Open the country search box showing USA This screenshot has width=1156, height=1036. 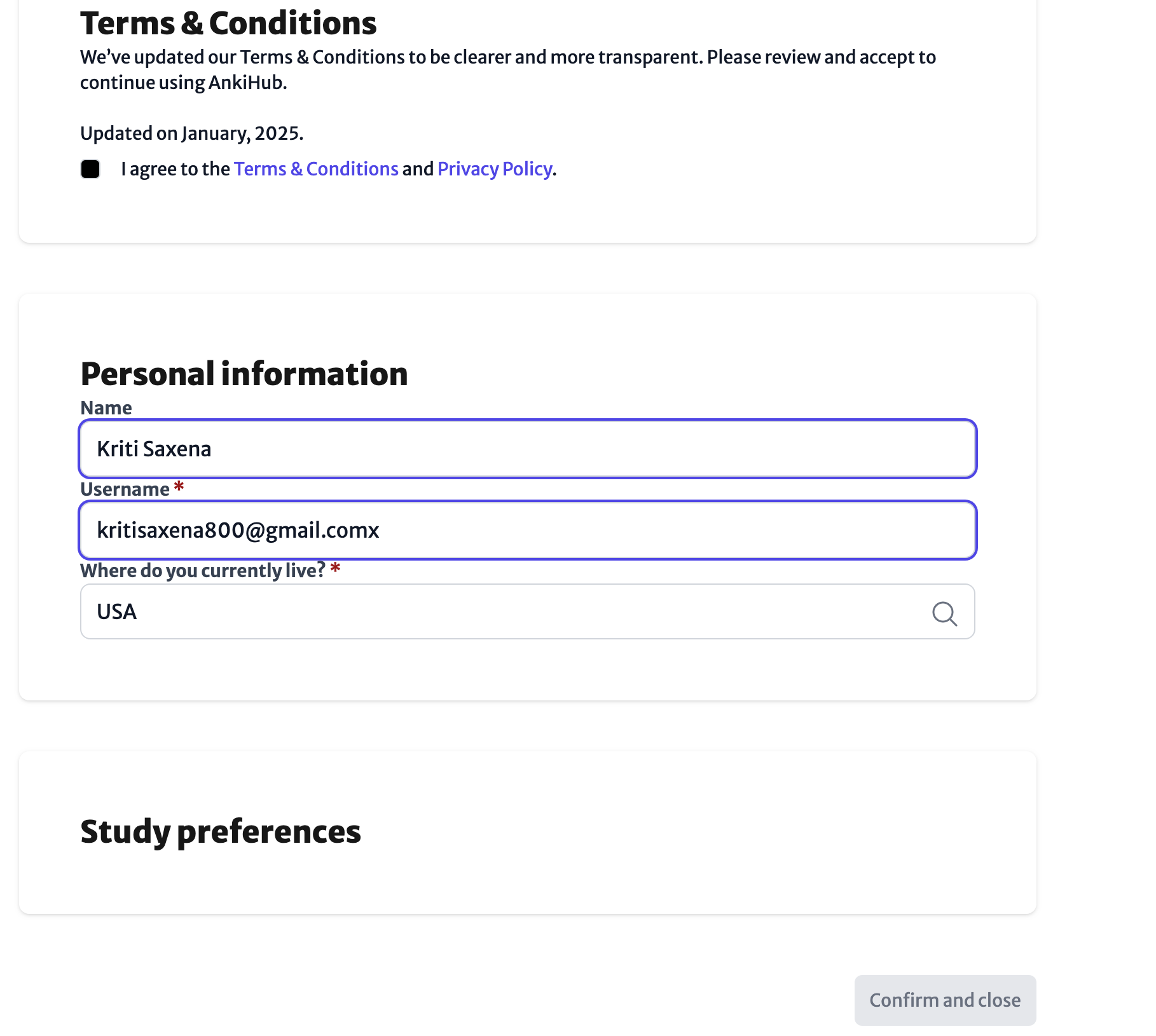click(528, 611)
